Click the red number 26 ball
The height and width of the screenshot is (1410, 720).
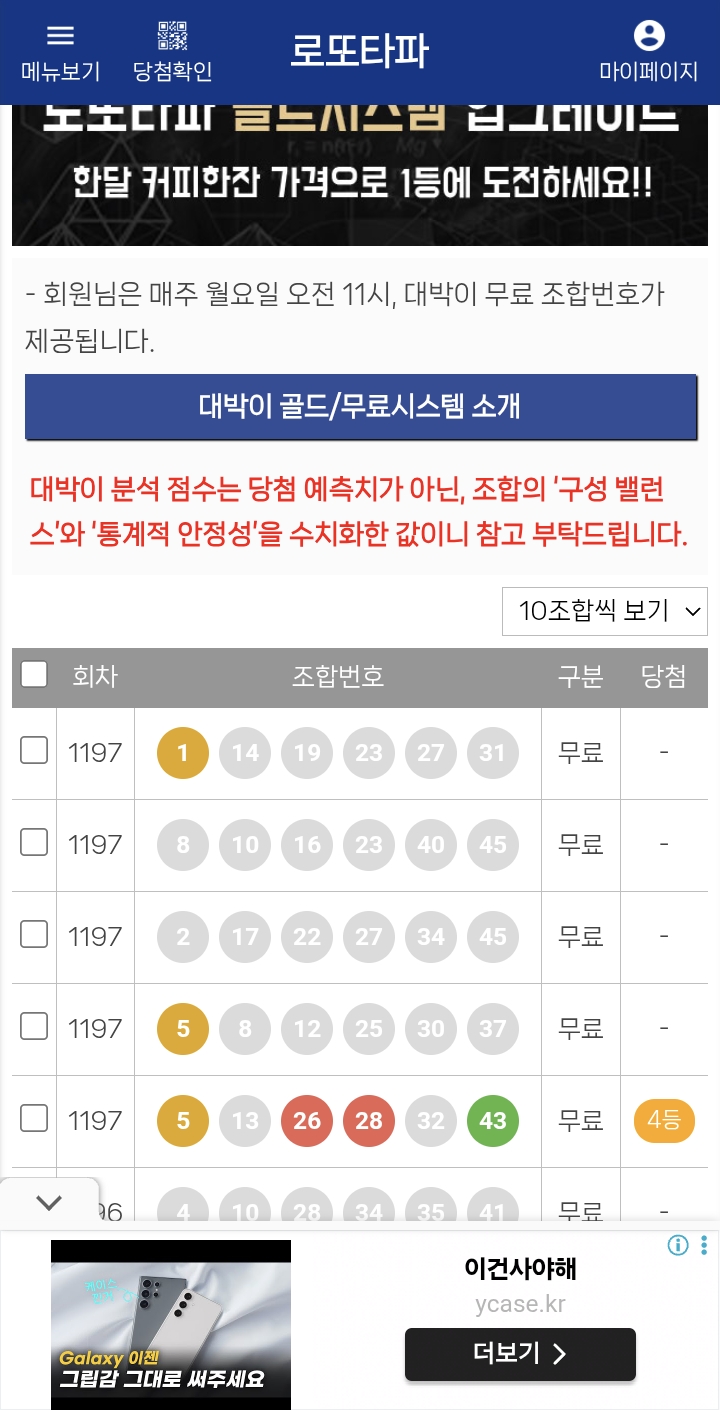click(x=307, y=1121)
